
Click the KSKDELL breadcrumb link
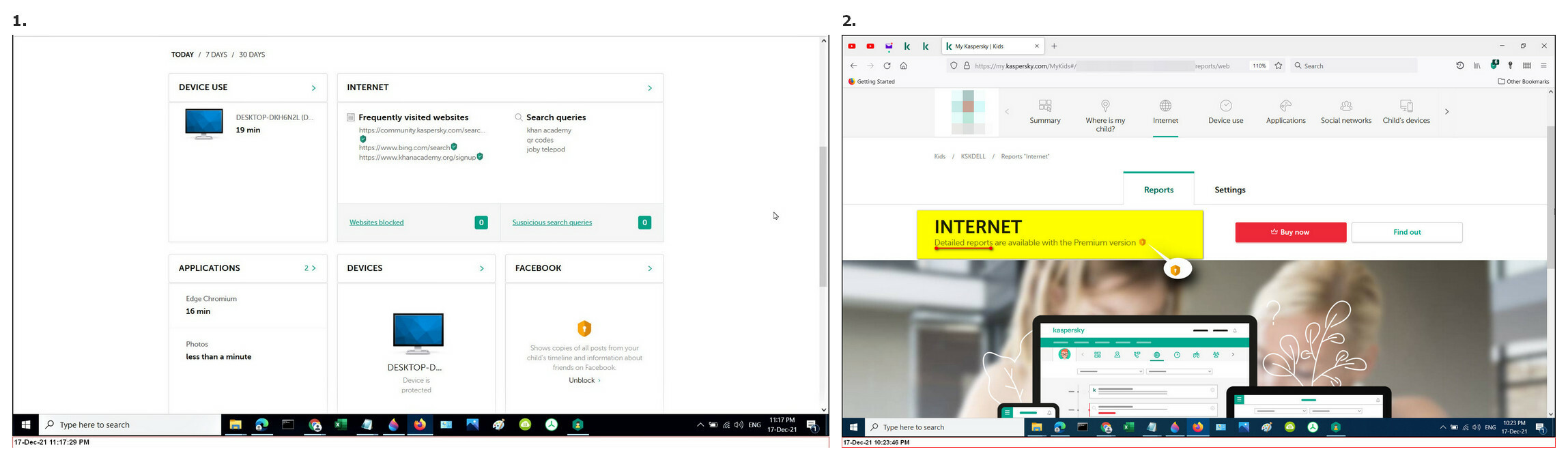click(x=973, y=156)
